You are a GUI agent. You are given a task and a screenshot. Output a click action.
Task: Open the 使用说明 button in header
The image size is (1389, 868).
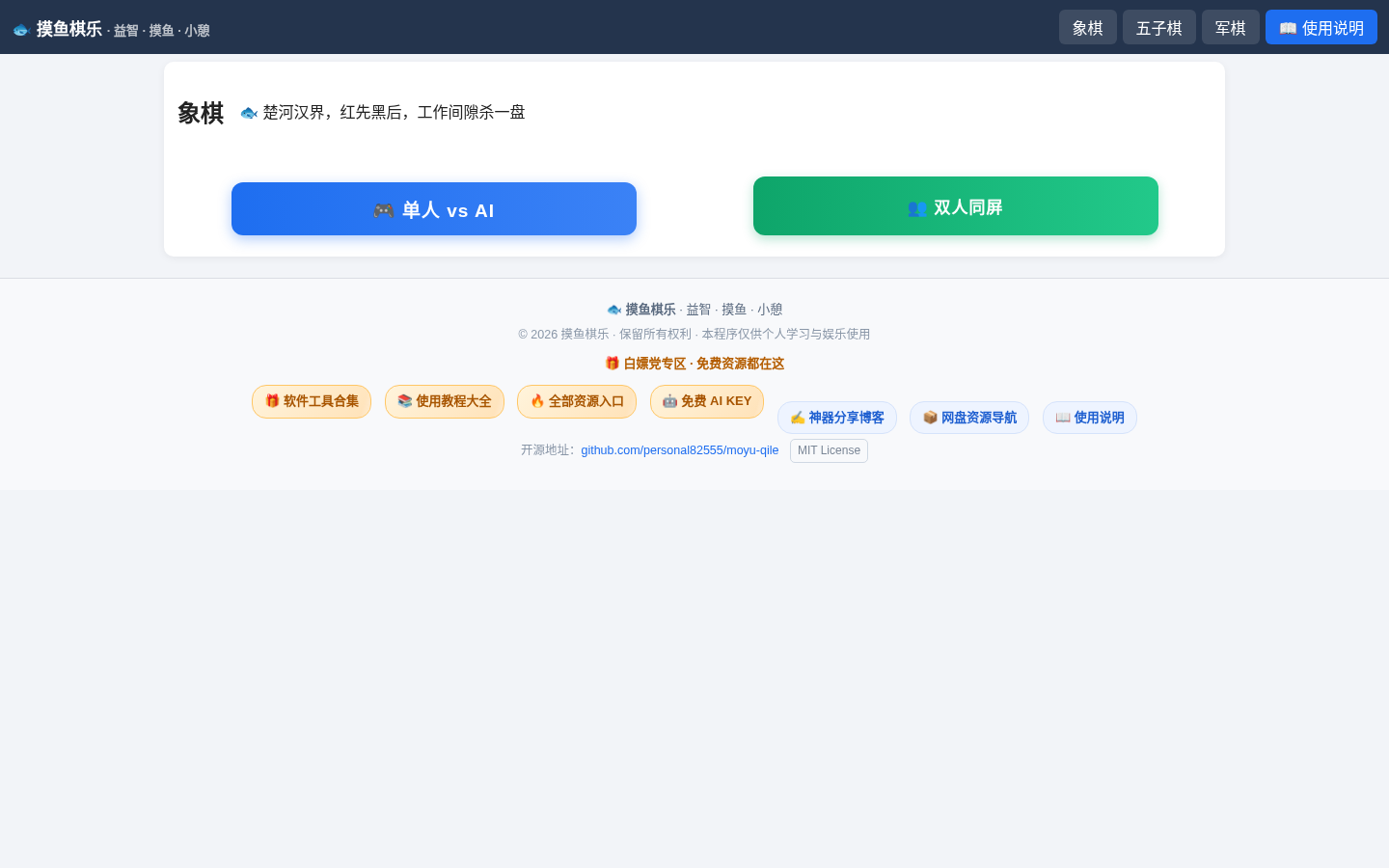(x=1321, y=28)
